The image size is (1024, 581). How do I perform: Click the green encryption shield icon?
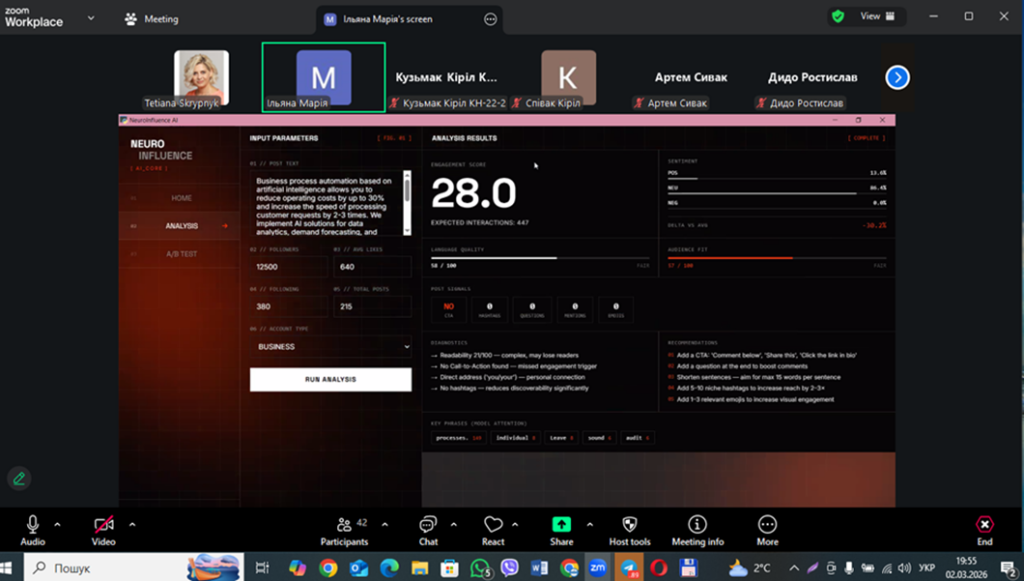838,16
